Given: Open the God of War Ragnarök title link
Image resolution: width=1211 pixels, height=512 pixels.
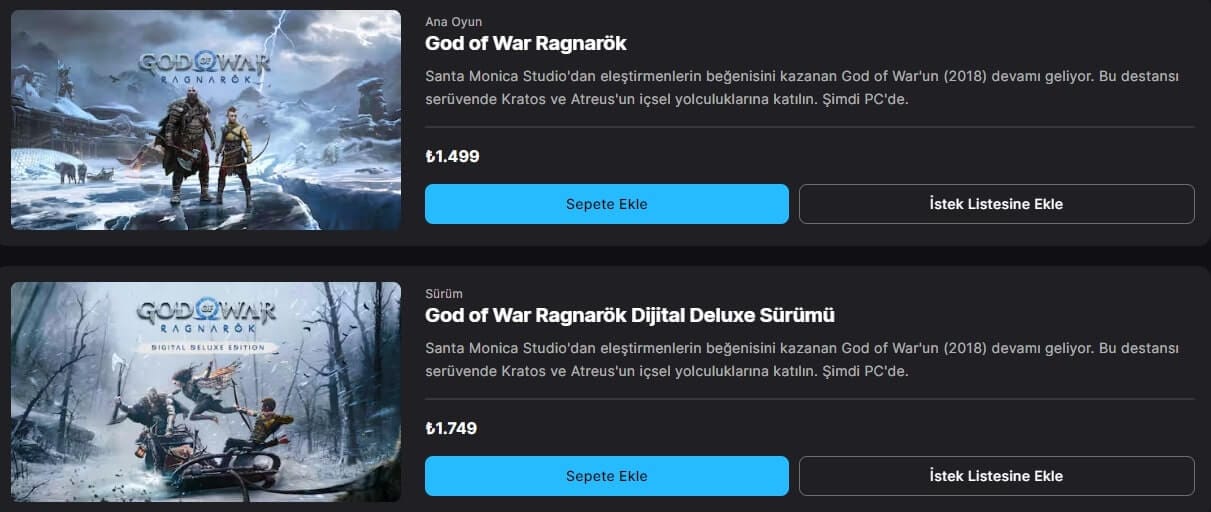Looking at the screenshot, I should (x=526, y=44).
